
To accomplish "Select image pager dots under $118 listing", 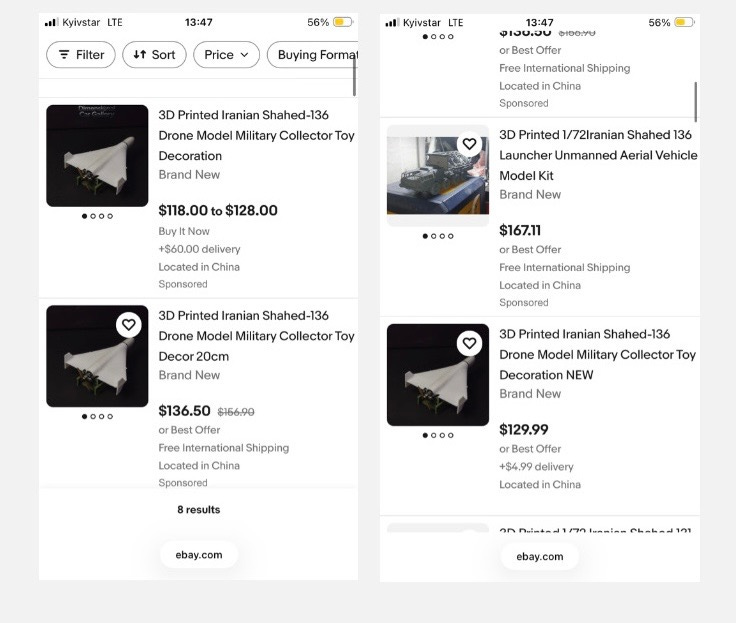I will (x=97, y=216).
